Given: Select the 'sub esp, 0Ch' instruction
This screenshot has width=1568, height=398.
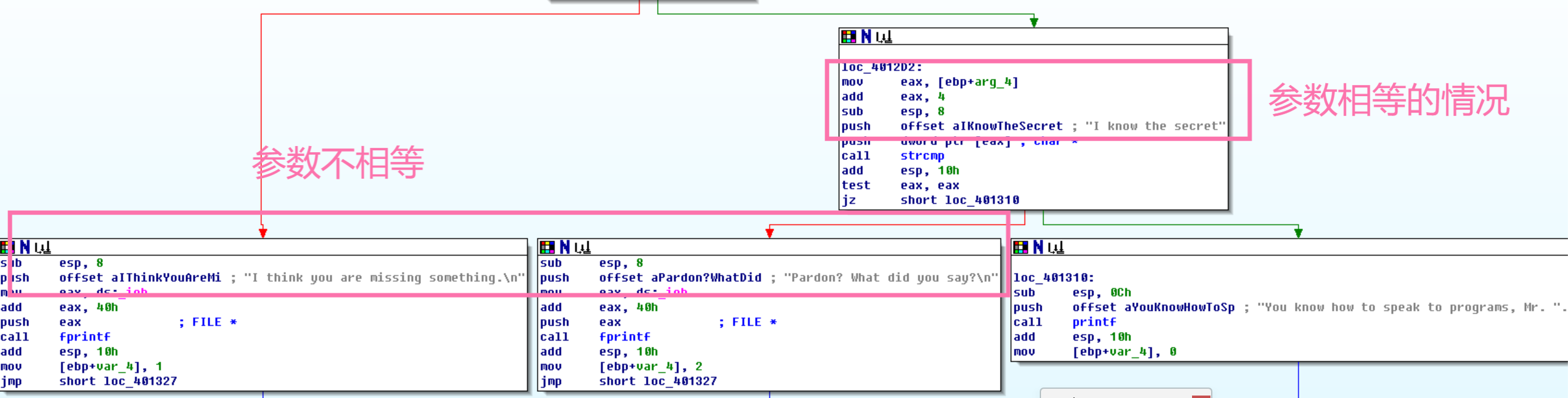Looking at the screenshot, I should [x=1072, y=293].
